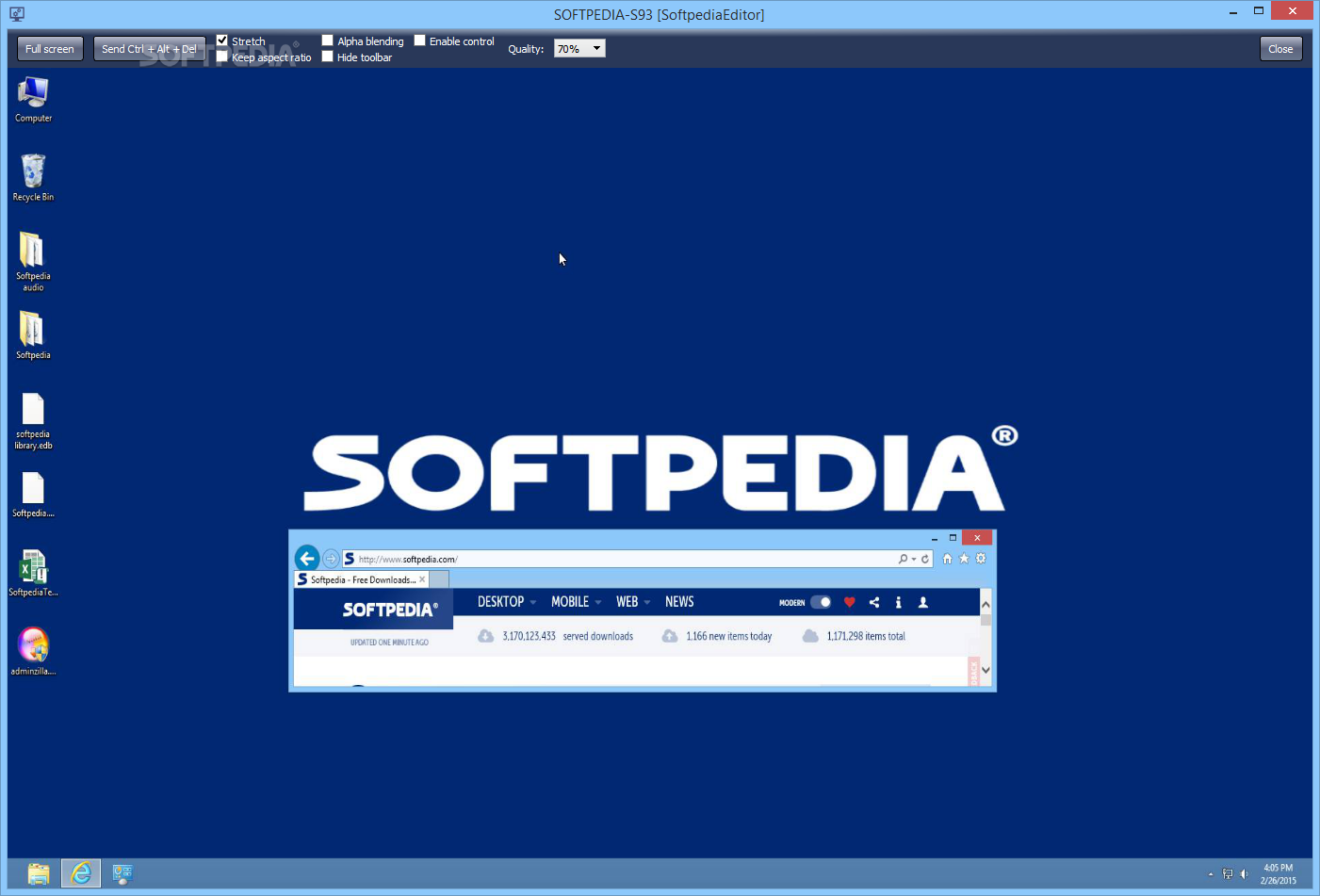Click the Full screen button
1320x896 pixels.
50,49
